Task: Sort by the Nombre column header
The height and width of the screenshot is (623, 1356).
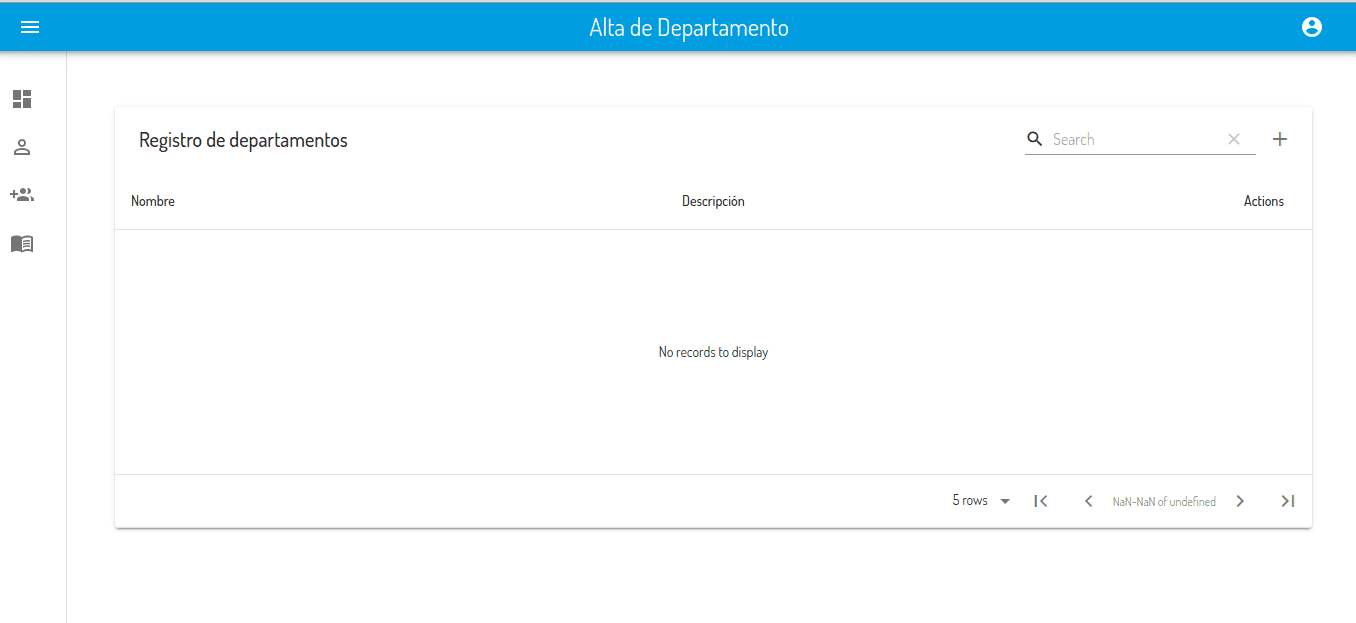Action: pos(153,201)
